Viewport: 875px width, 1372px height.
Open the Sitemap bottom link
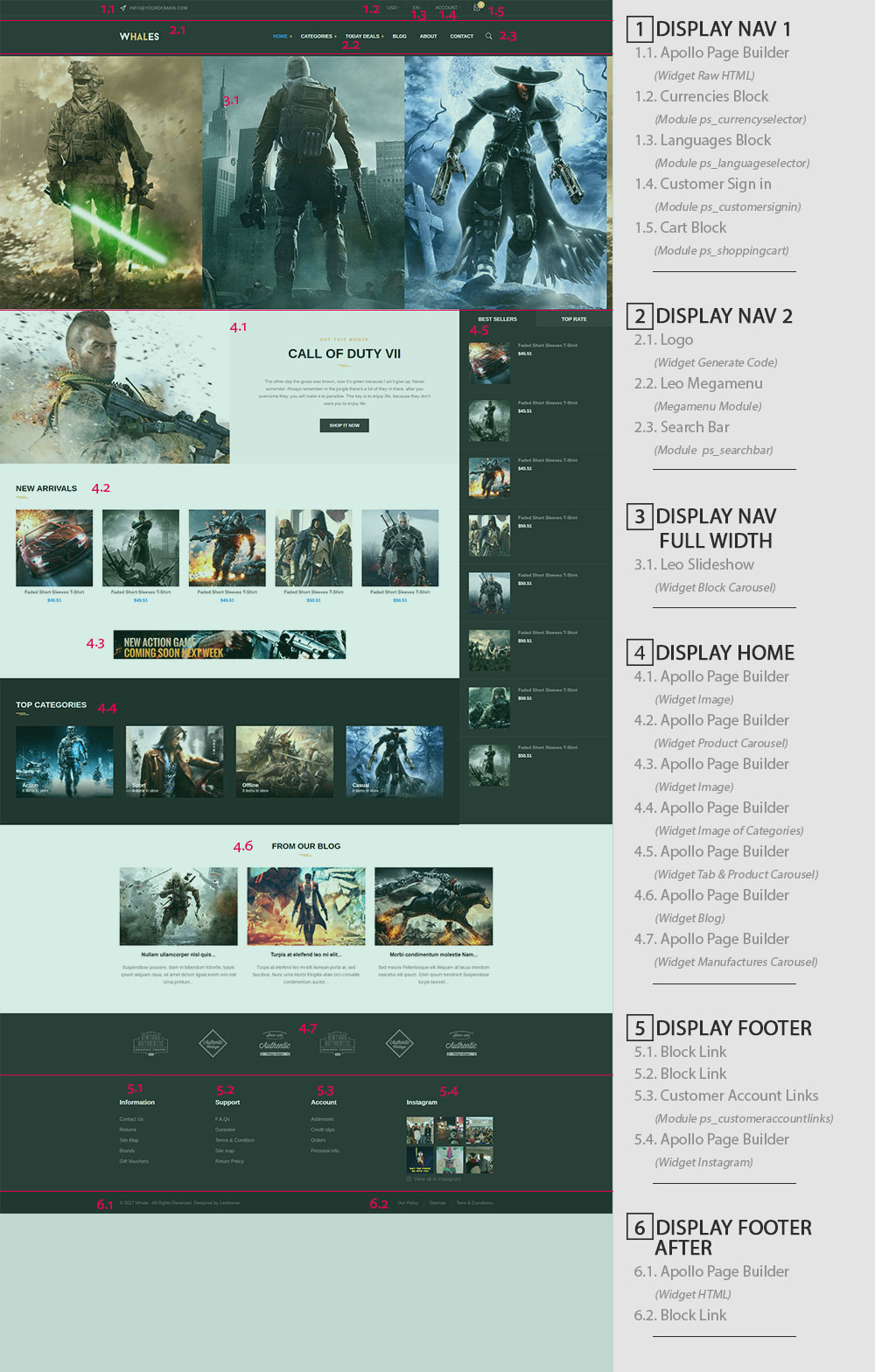pos(437,1203)
